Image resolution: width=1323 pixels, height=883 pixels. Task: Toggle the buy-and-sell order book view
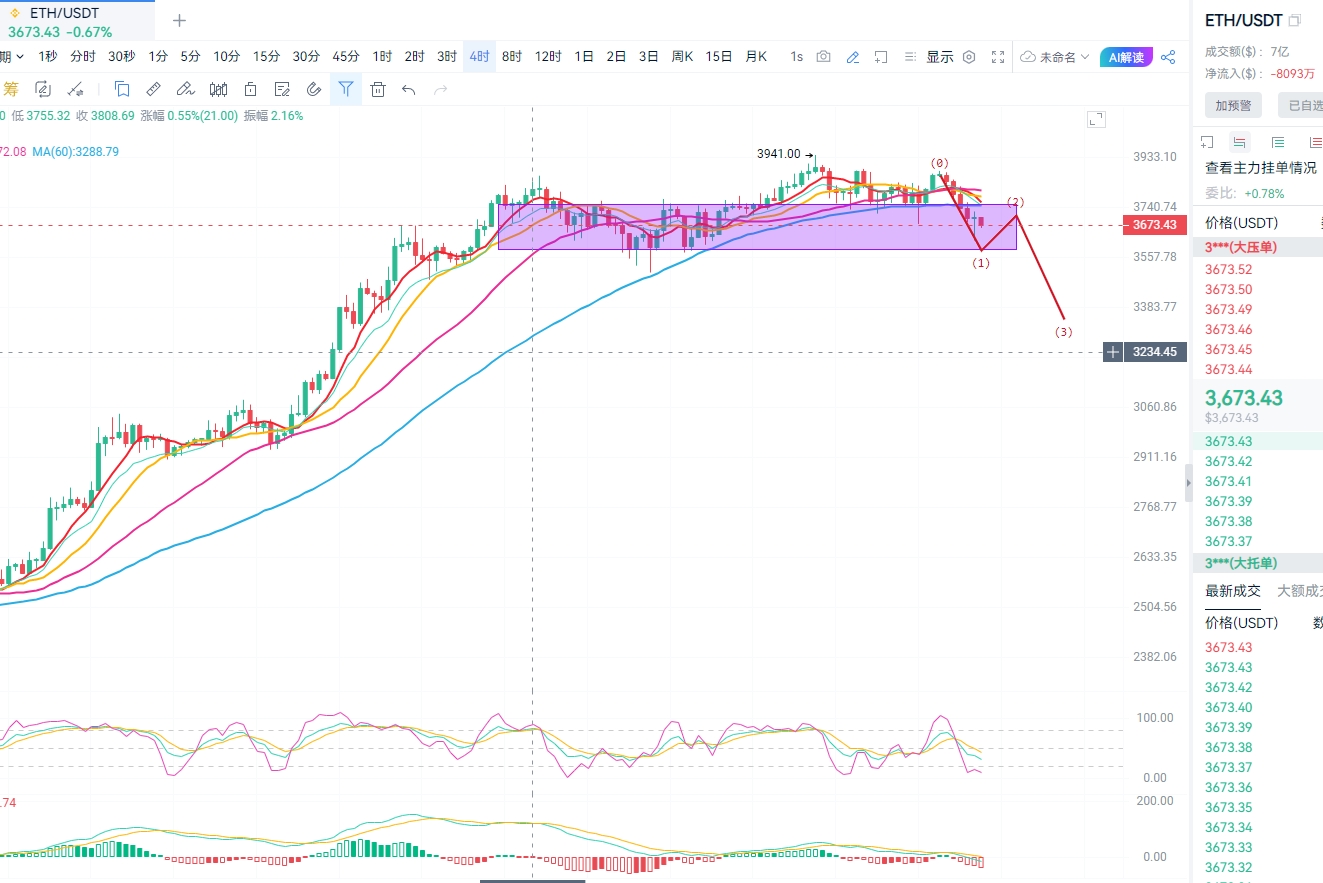(x=1240, y=142)
